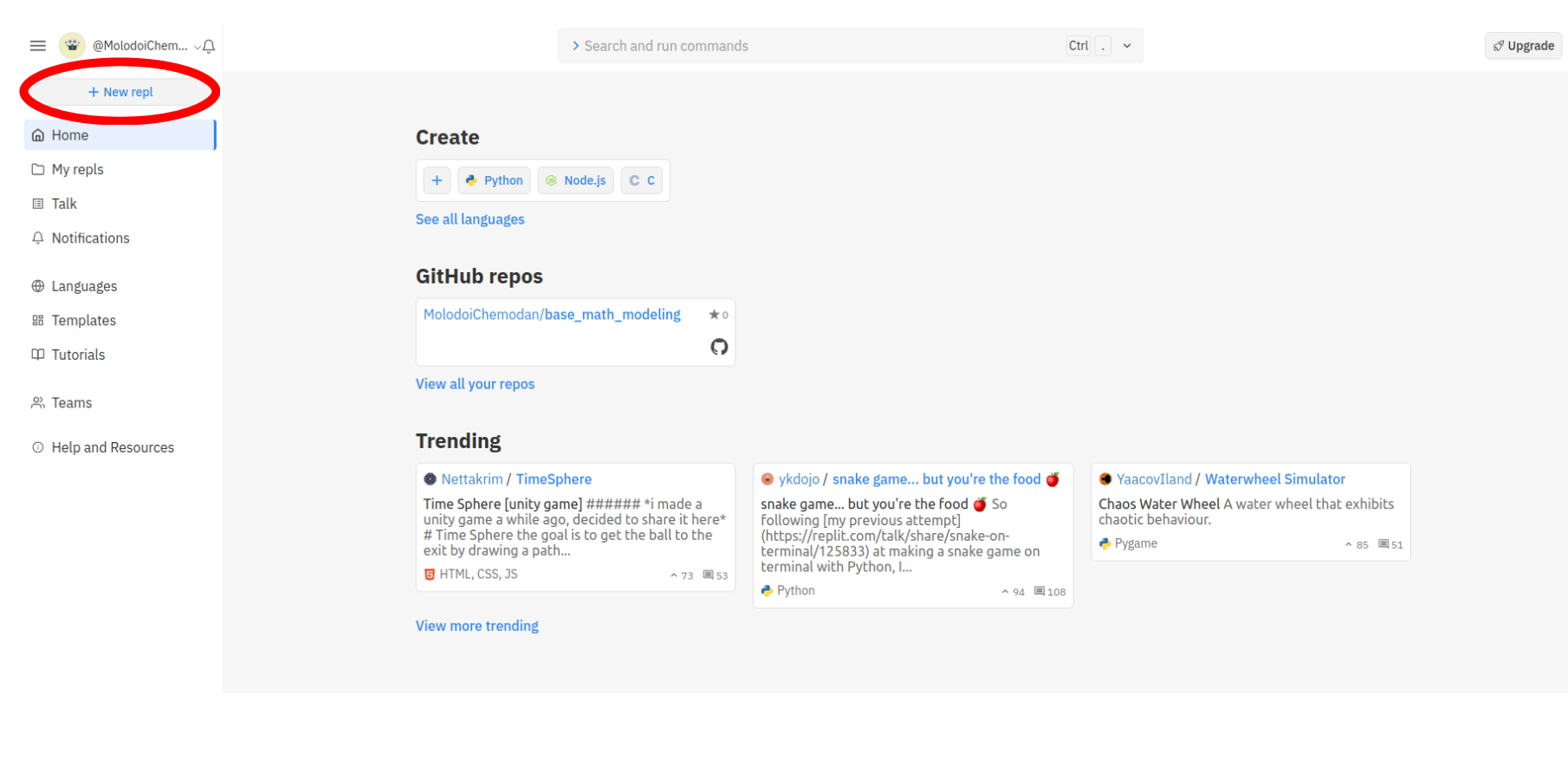
Task: Click the plus create repl button
Action: tap(437, 180)
